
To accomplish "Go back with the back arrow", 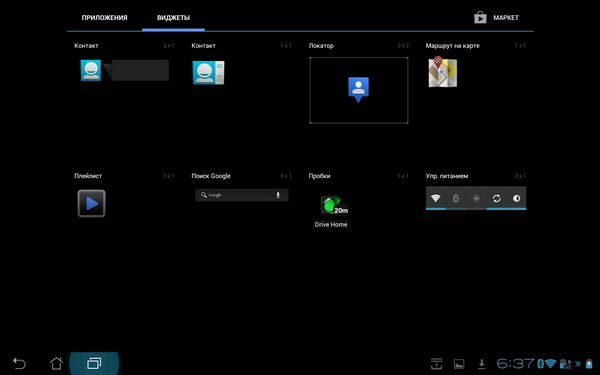I will pyautogui.click(x=19, y=363).
